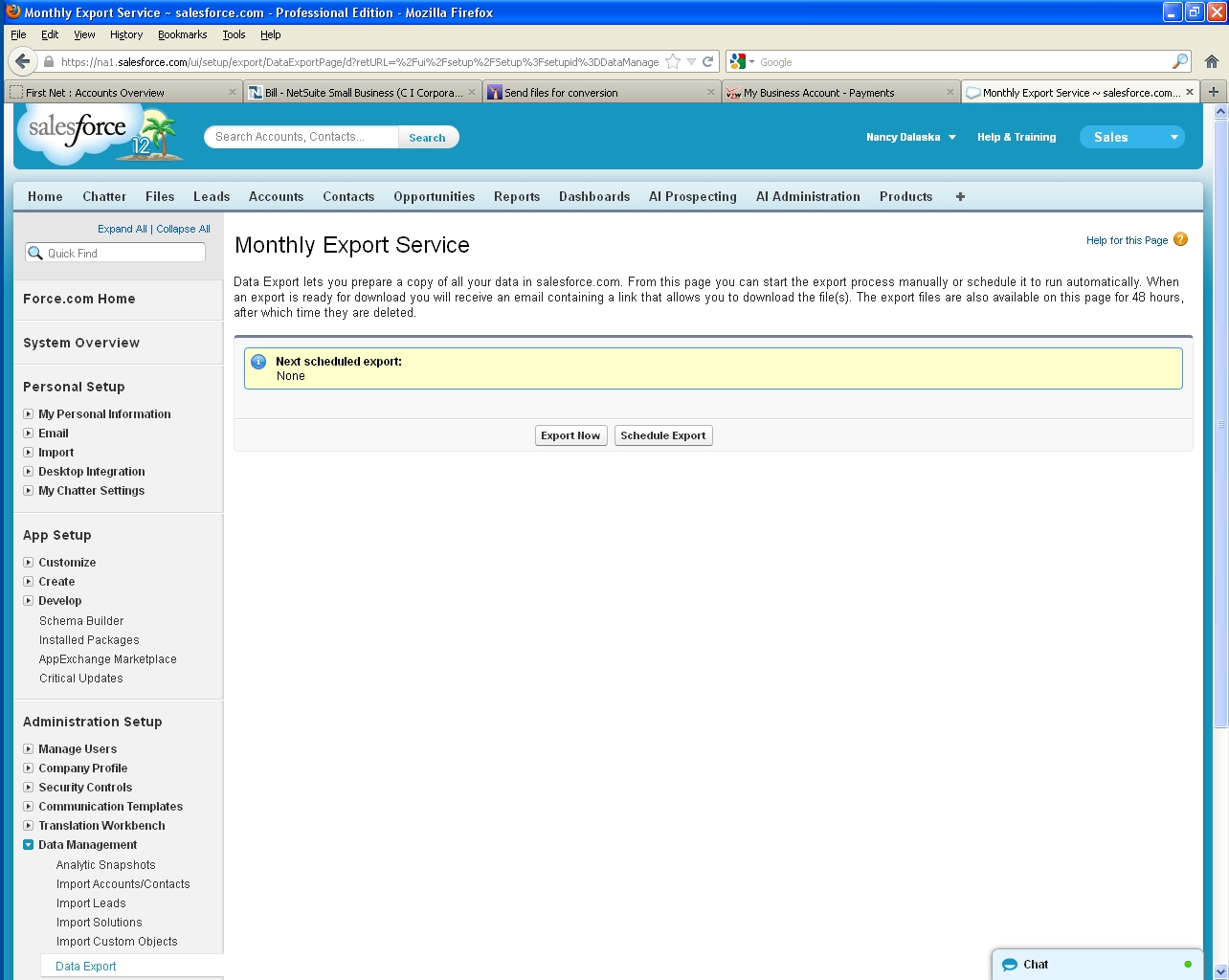Open Help for this Page link

pos(1127,240)
